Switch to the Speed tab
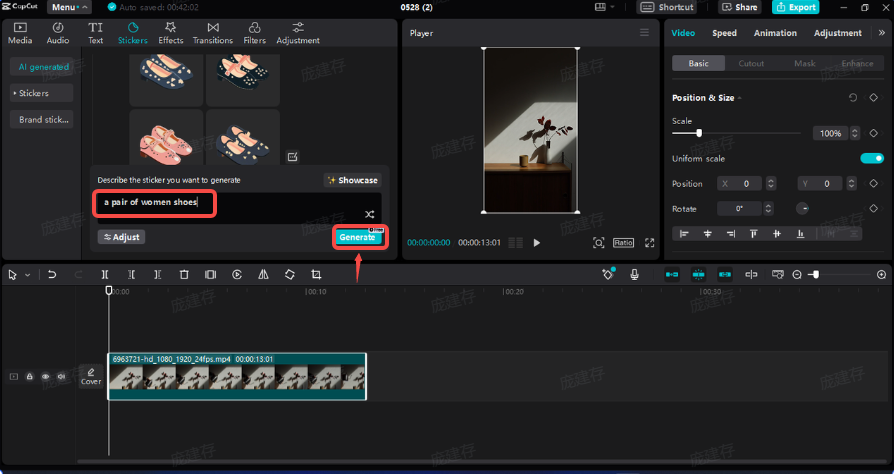 click(724, 33)
